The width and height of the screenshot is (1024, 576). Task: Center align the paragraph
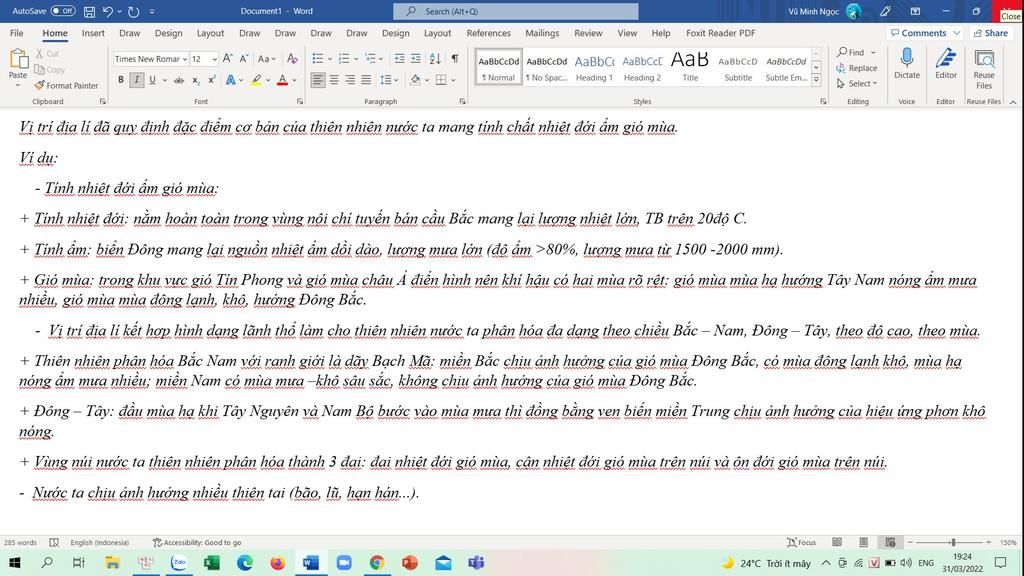[x=334, y=80]
